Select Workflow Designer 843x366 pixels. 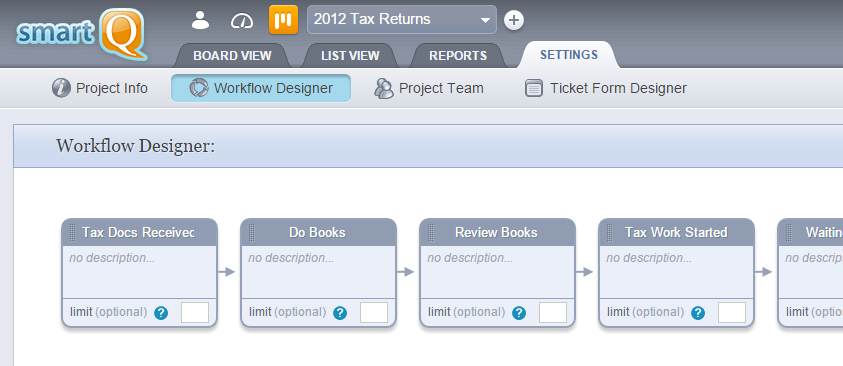pyautogui.click(x=261, y=88)
